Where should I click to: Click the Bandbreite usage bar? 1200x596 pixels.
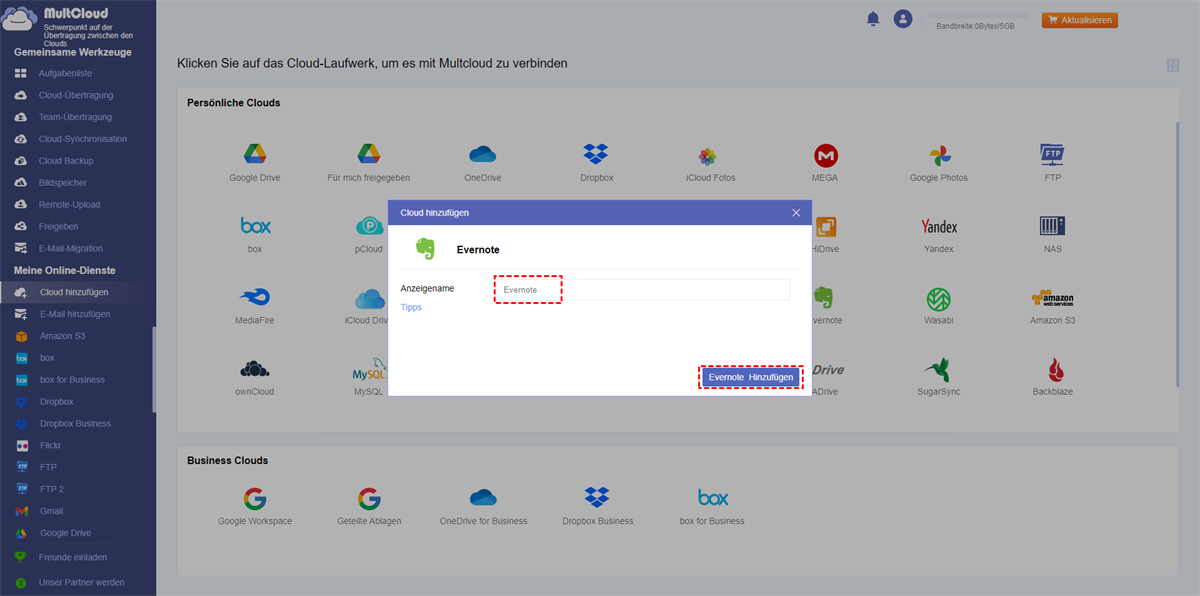976,15
